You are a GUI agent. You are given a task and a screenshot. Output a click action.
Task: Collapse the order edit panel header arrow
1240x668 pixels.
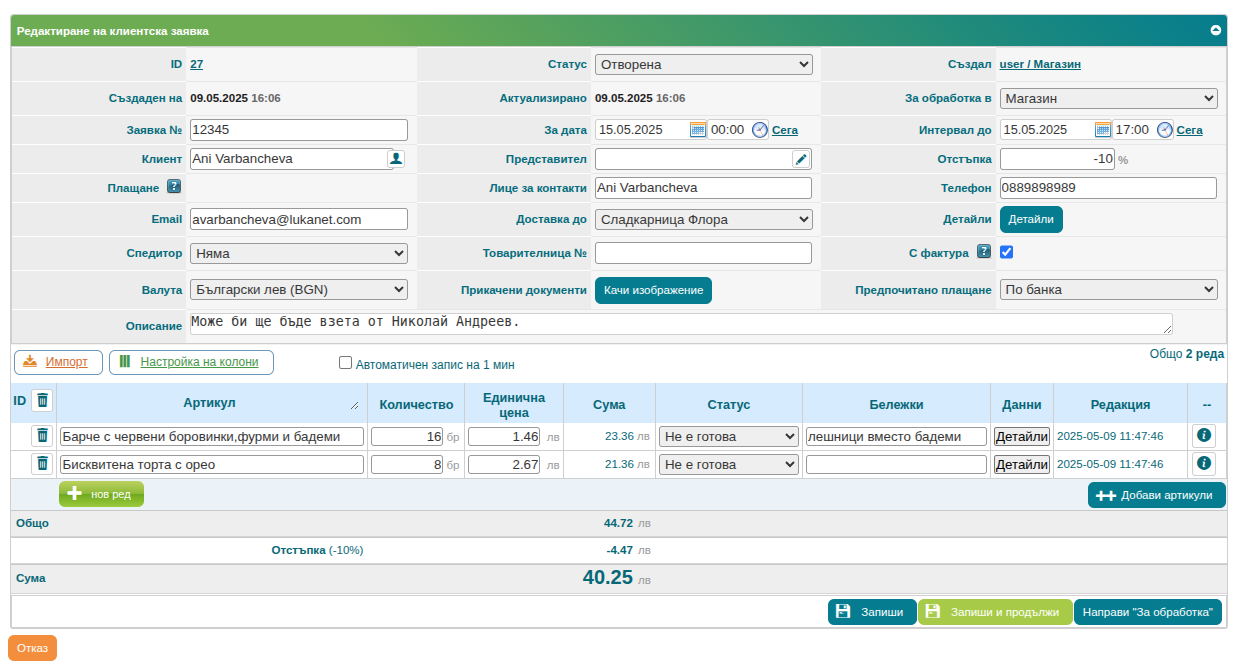tap(1216, 30)
